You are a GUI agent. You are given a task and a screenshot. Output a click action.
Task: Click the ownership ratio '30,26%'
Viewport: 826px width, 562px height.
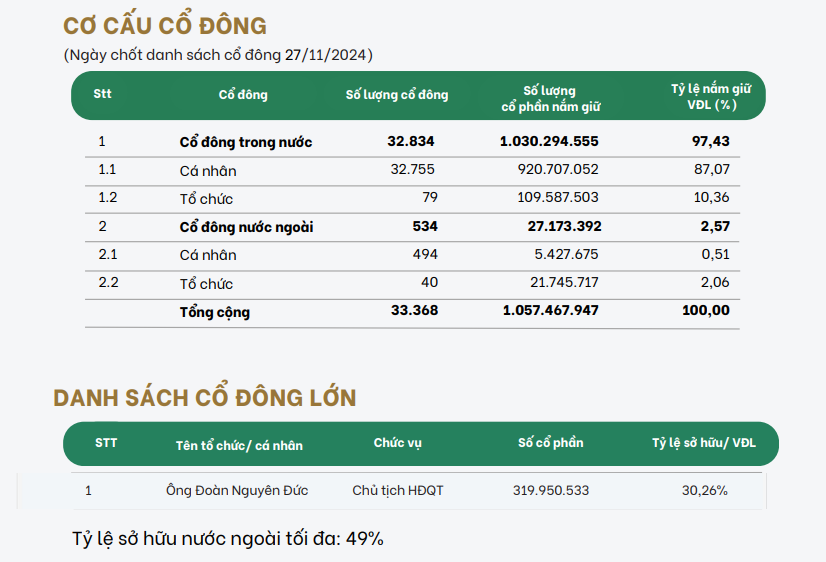pyautogui.click(x=705, y=490)
